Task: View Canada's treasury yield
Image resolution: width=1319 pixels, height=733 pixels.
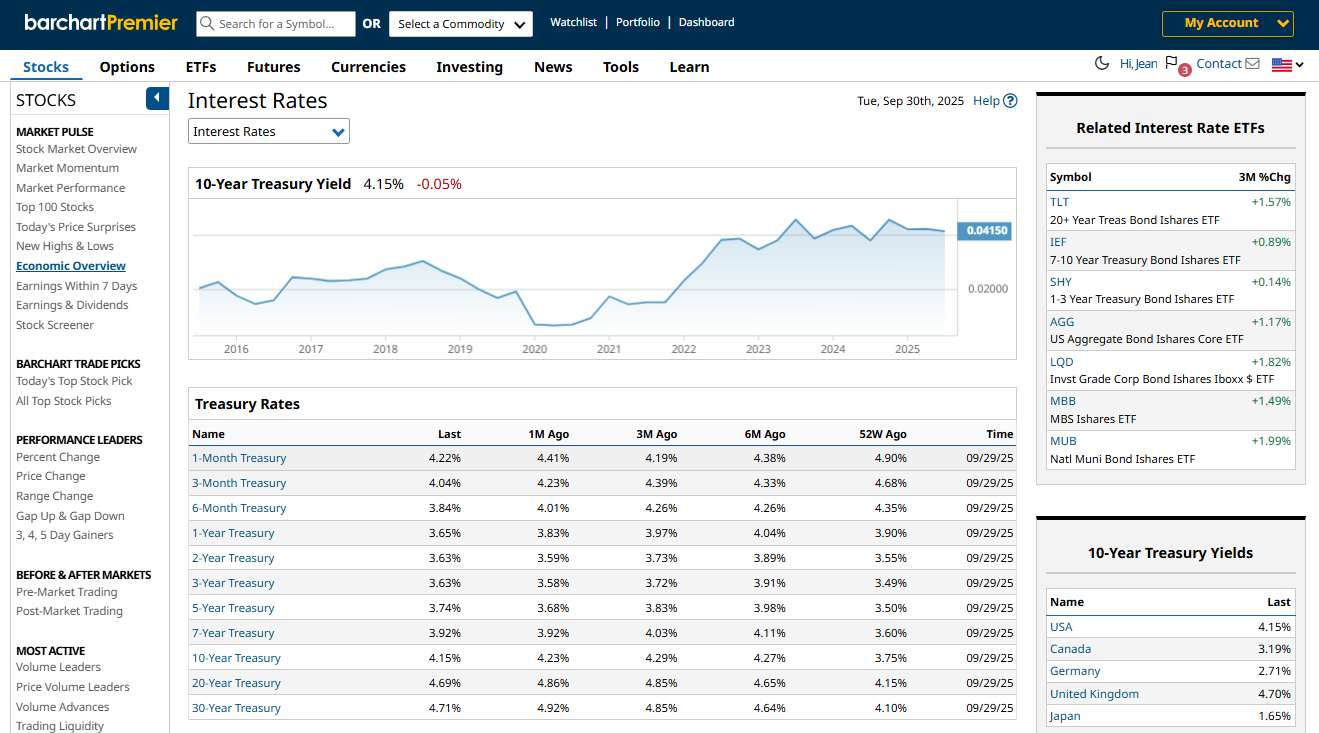Action: [x=1070, y=648]
